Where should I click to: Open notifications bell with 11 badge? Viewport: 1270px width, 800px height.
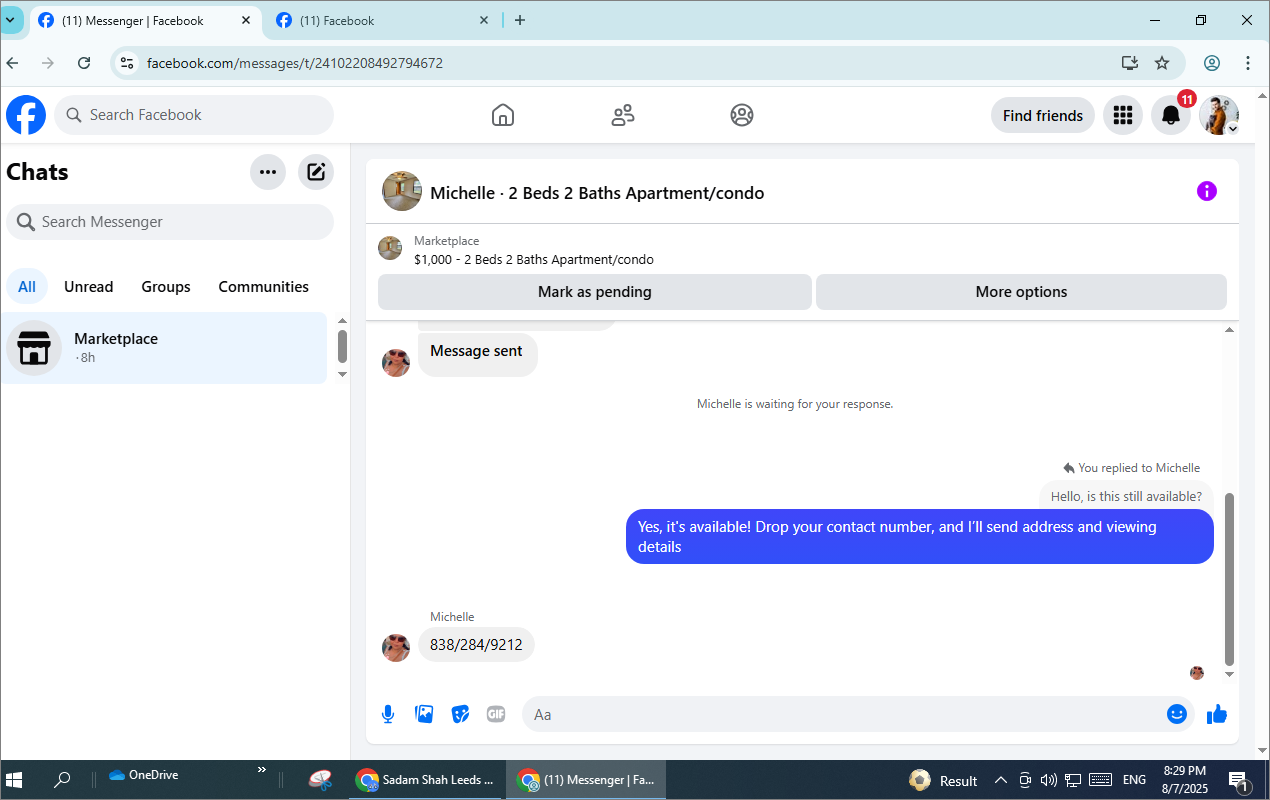pyautogui.click(x=1171, y=115)
